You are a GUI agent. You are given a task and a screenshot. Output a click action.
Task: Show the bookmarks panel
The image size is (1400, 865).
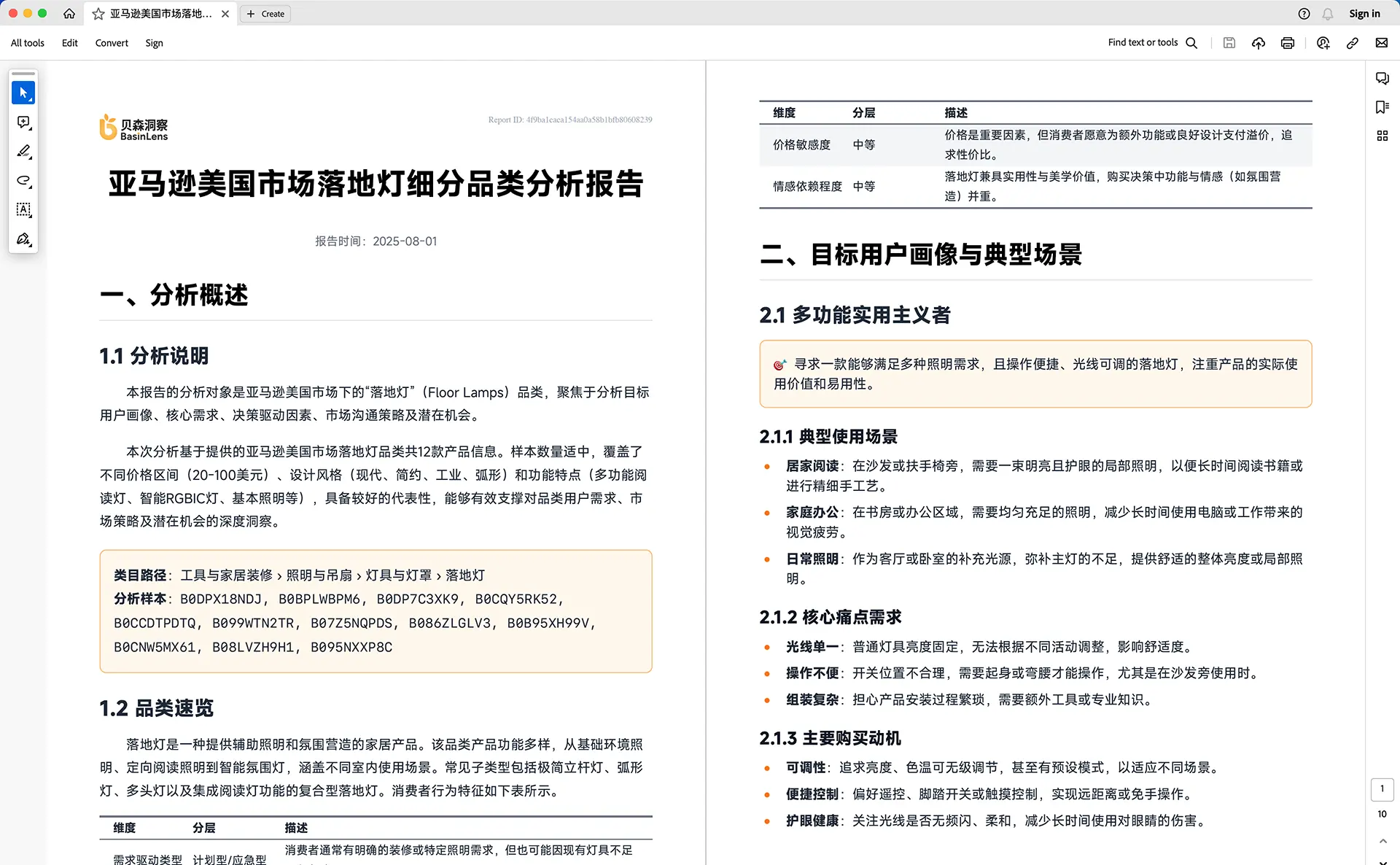tap(1382, 107)
